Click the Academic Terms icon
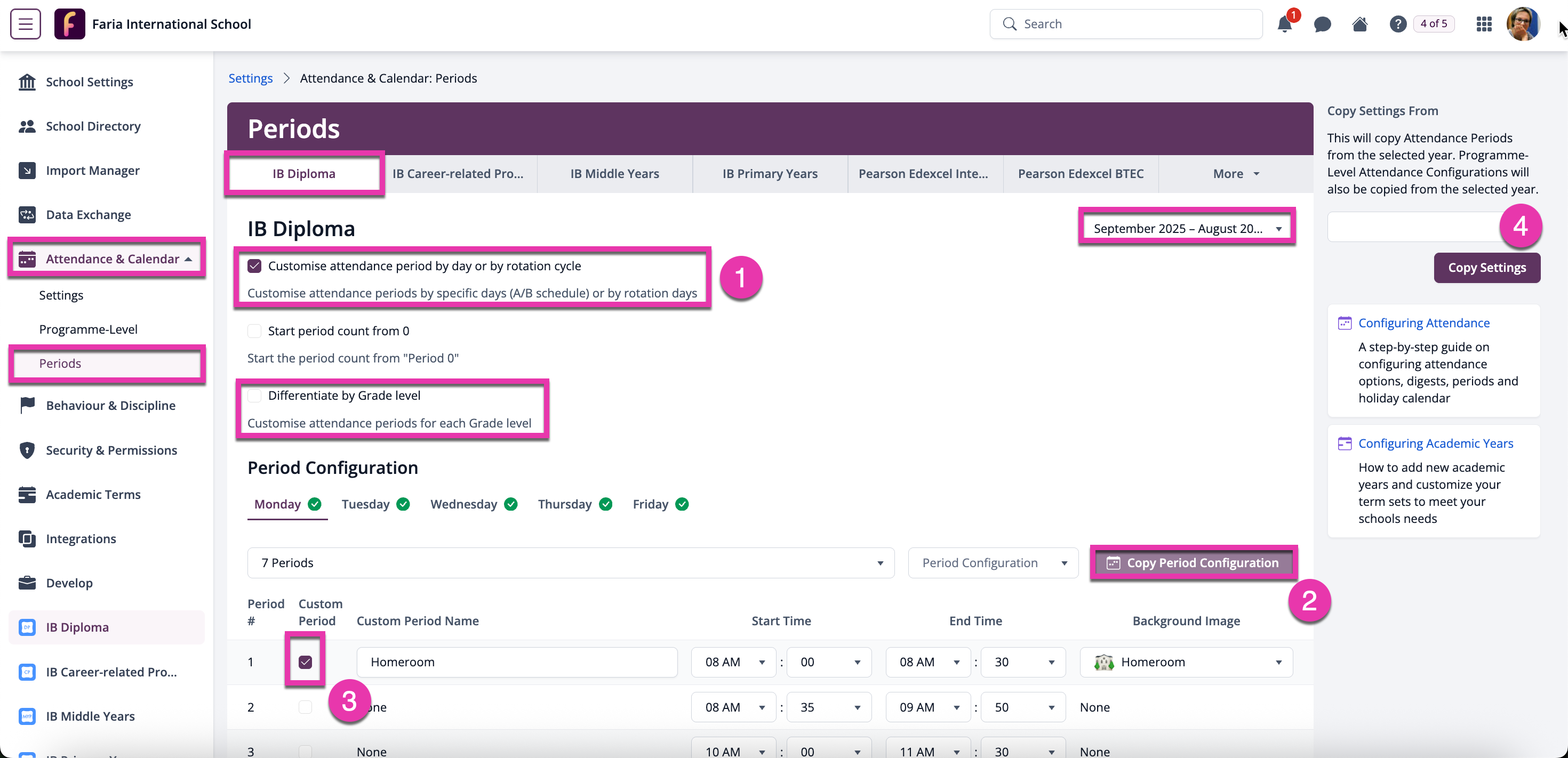Image resolution: width=1568 pixels, height=758 pixels. (27, 495)
